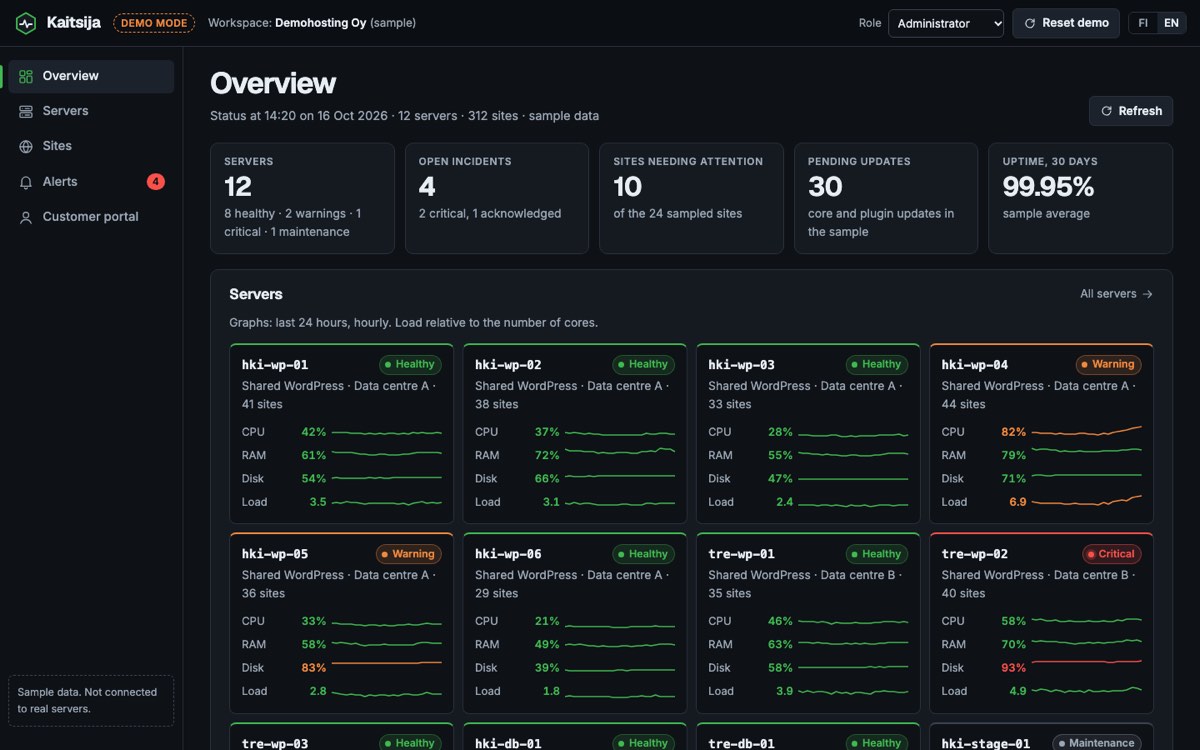Click the Pending updates card showing 30
The width and height of the screenshot is (1200, 750).
[885, 198]
